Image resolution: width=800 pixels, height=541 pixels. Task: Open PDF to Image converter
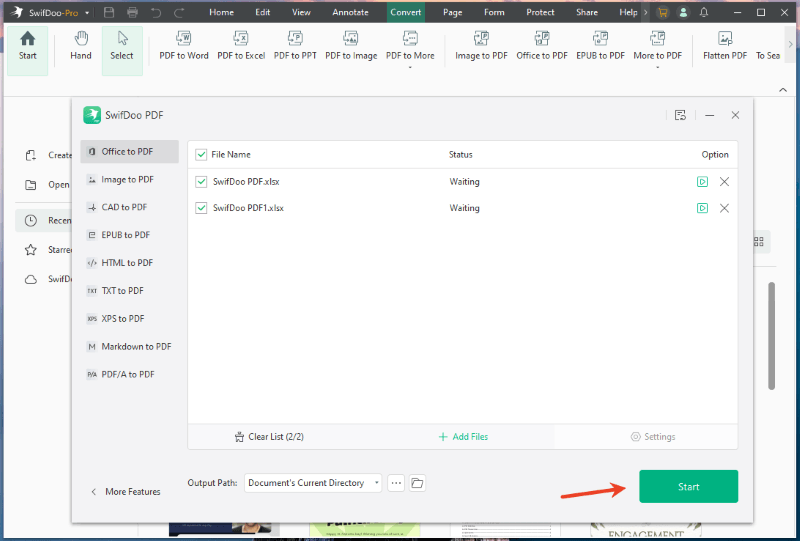coord(351,46)
